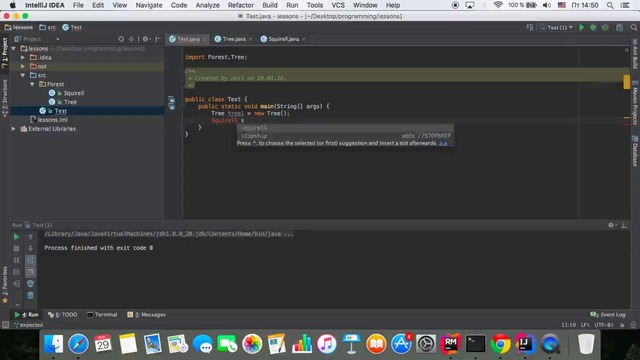Open the VCS menu
Viewport: 640px width, 360px height.
338,5
